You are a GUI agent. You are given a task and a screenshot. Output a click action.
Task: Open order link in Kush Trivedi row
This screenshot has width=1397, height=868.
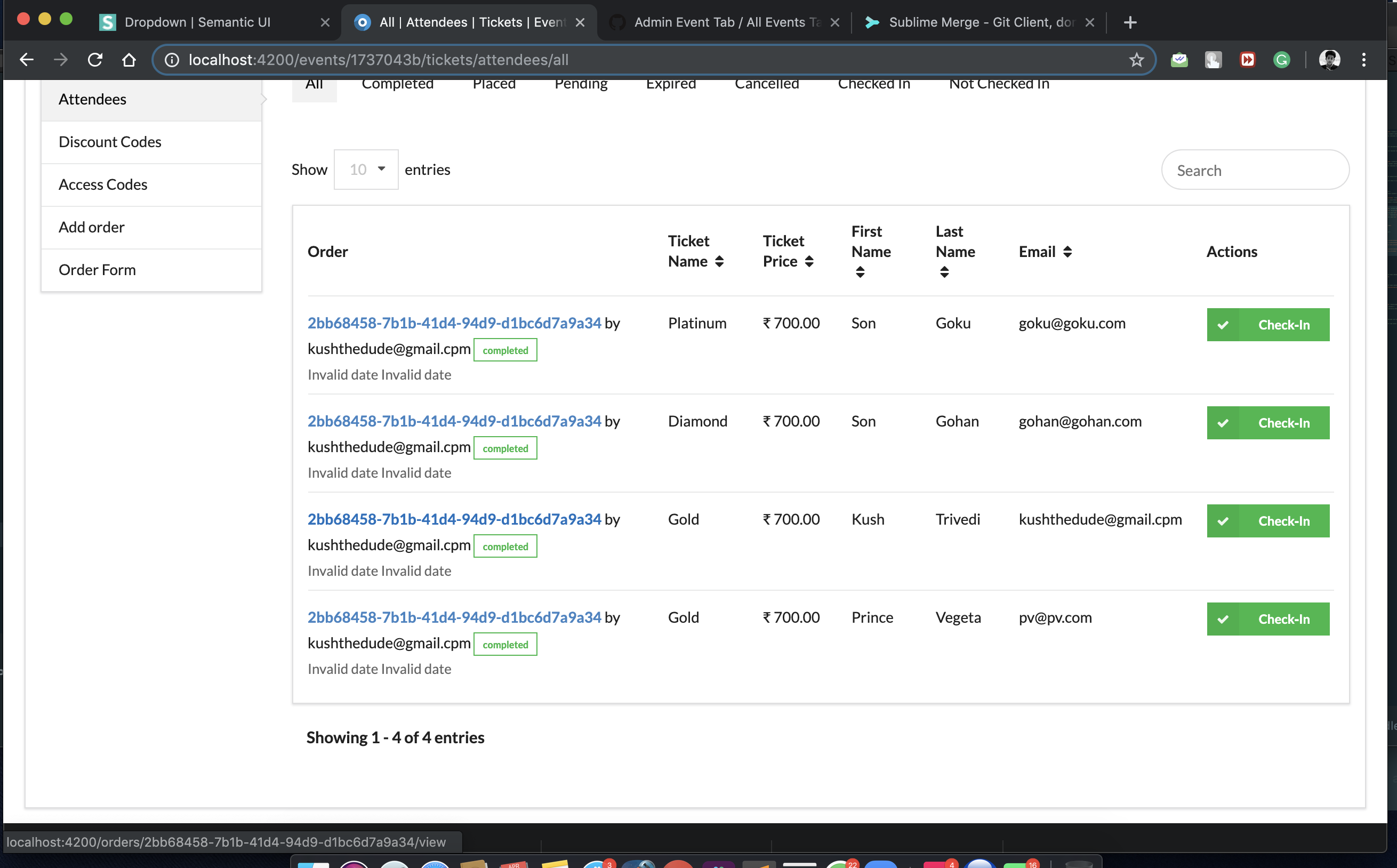click(455, 519)
